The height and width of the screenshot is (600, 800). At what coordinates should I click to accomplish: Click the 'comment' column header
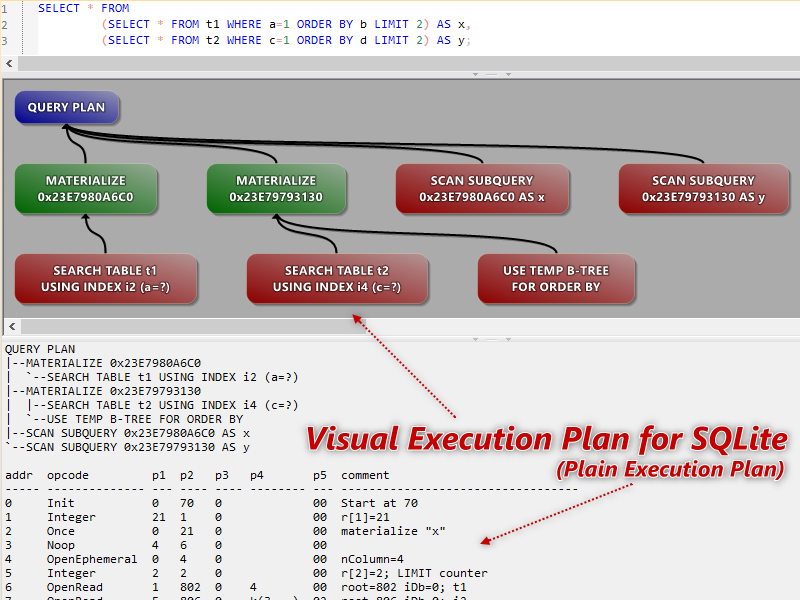tap(365, 476)
